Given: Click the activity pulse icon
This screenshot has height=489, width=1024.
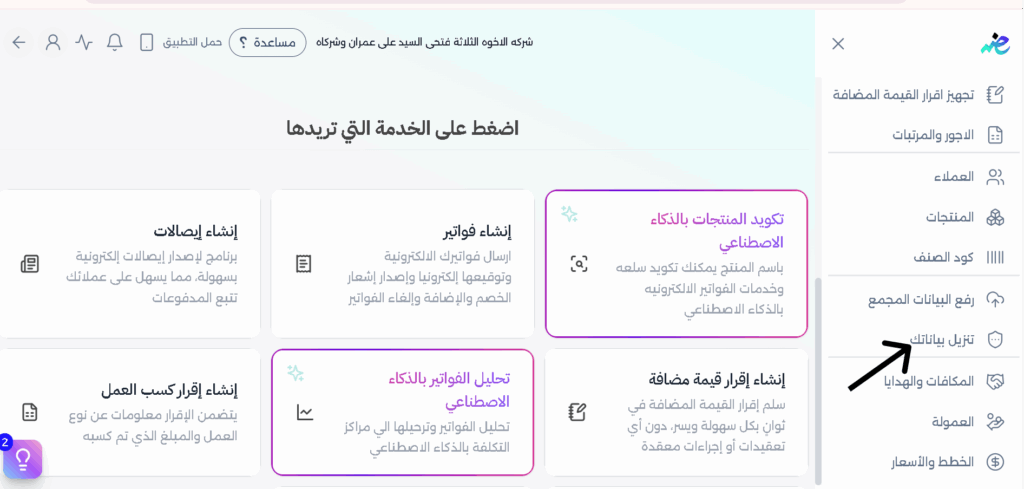Looking at the screenshot, I should 84,43.
